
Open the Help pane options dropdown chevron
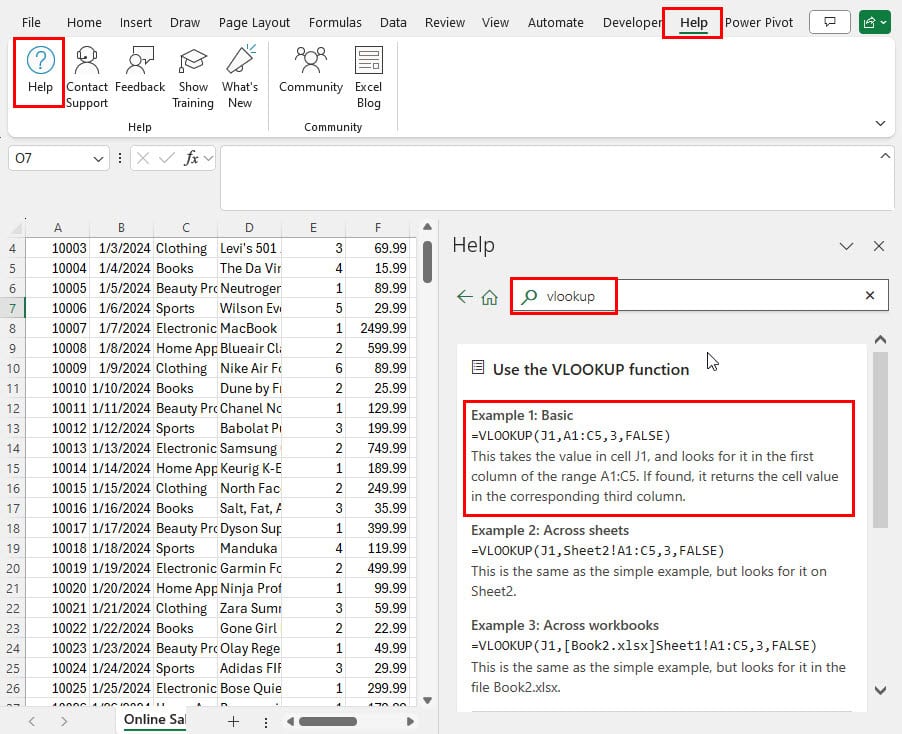846,247
